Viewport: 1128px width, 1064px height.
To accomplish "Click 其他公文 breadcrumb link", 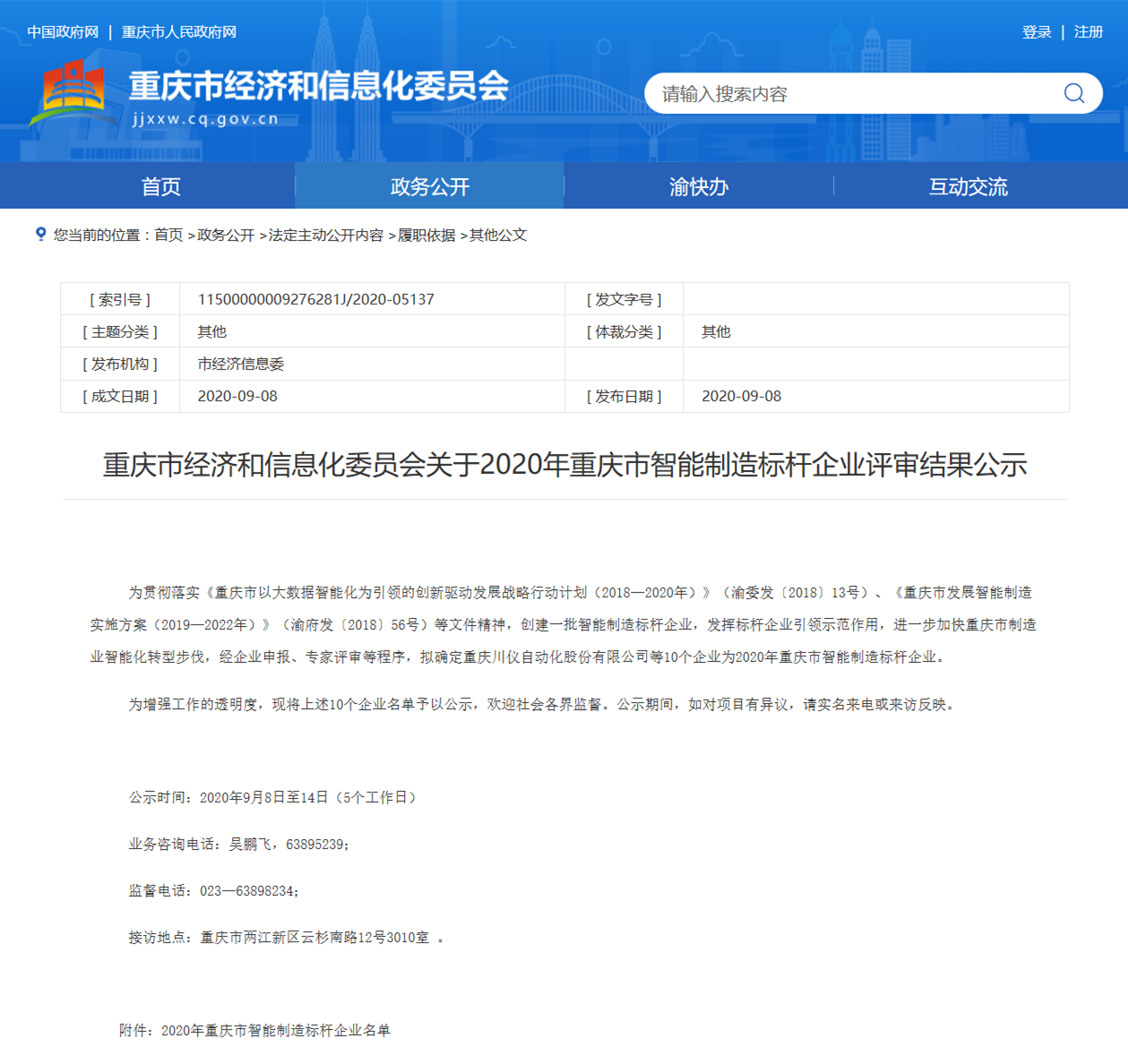I will click(x=498, y=235).
